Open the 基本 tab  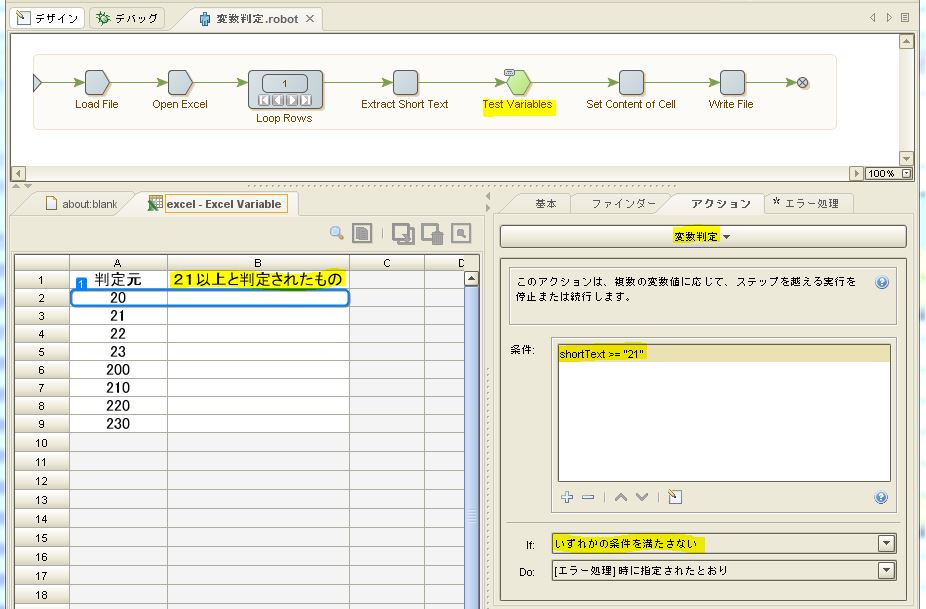point(546,204)
